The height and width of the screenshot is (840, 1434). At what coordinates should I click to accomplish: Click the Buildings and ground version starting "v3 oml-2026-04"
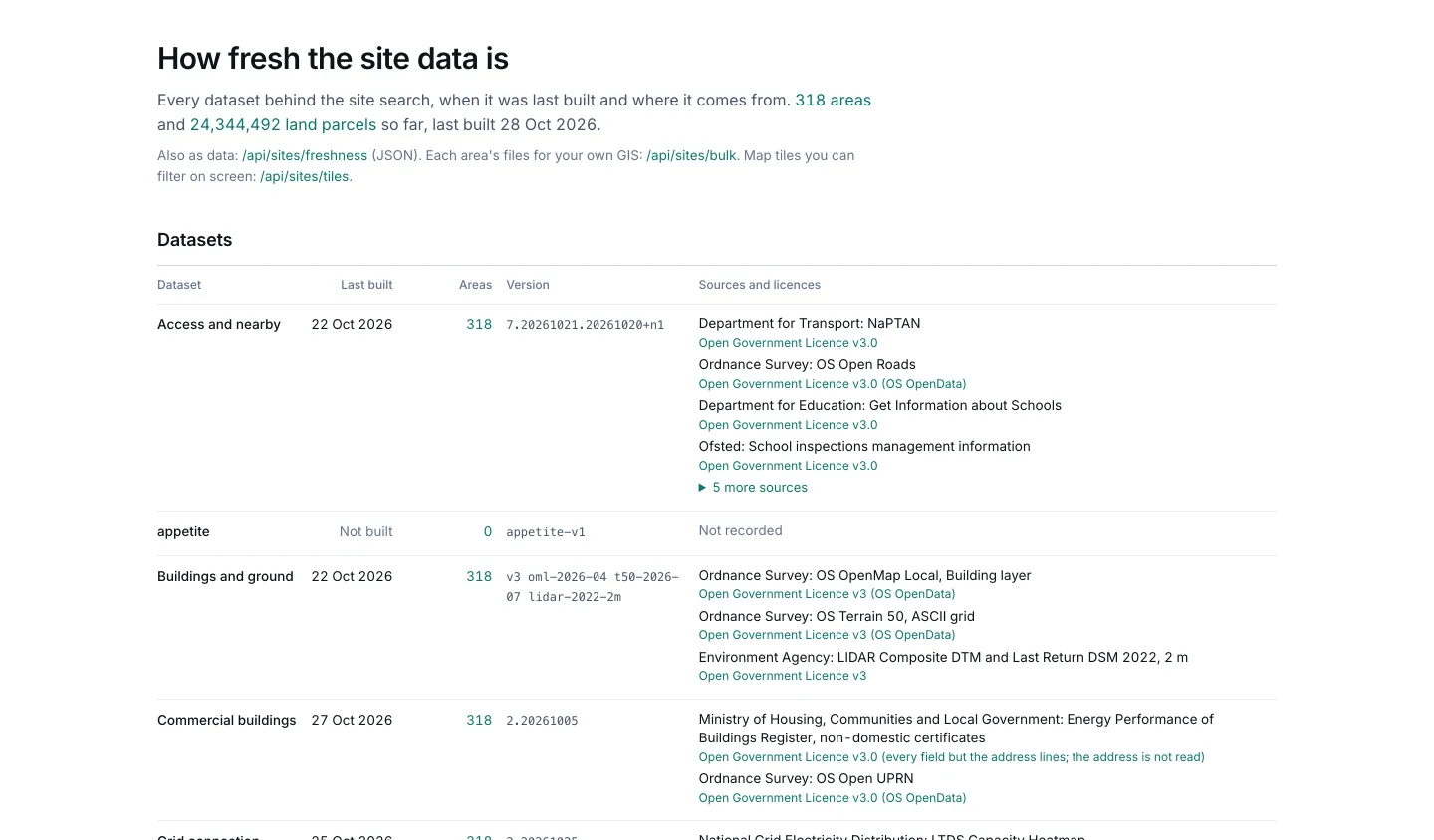click(x=593, y=587)
